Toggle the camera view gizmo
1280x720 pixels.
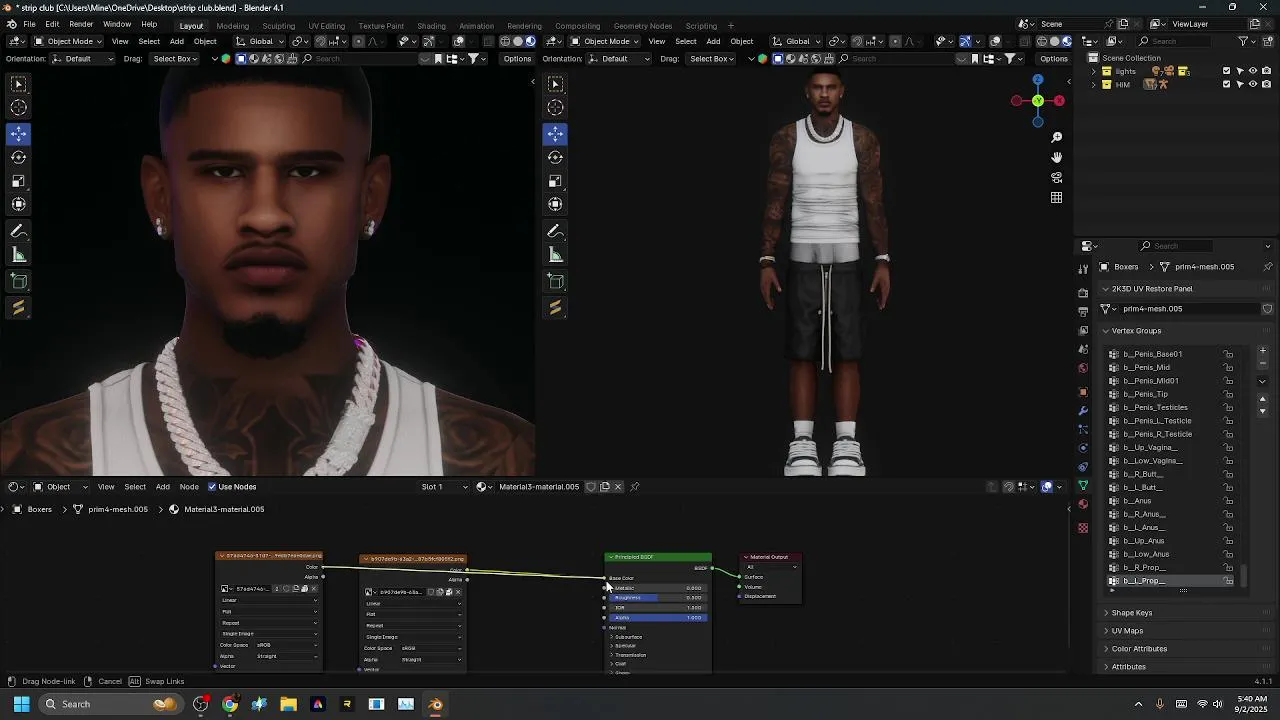point(1057,177)
